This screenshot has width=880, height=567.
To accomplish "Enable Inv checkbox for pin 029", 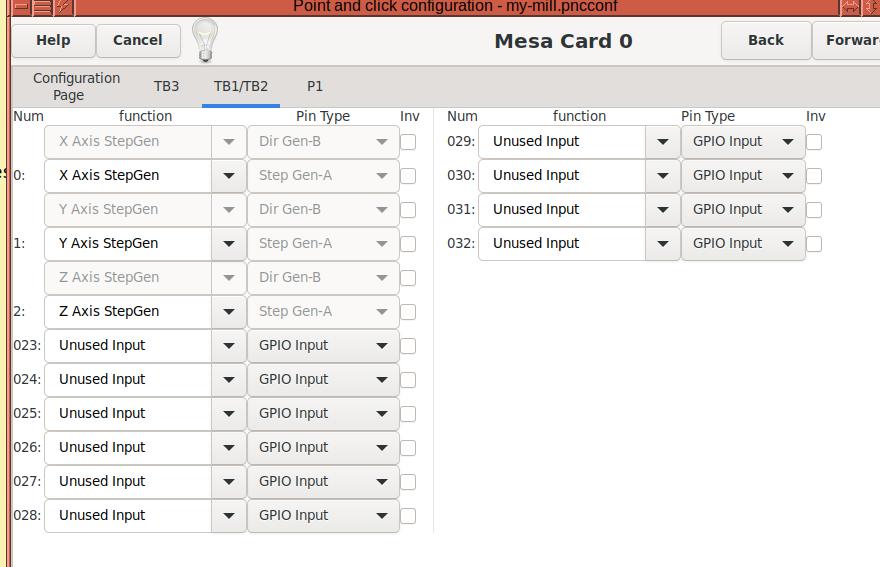I will click(x=814, y=143).
